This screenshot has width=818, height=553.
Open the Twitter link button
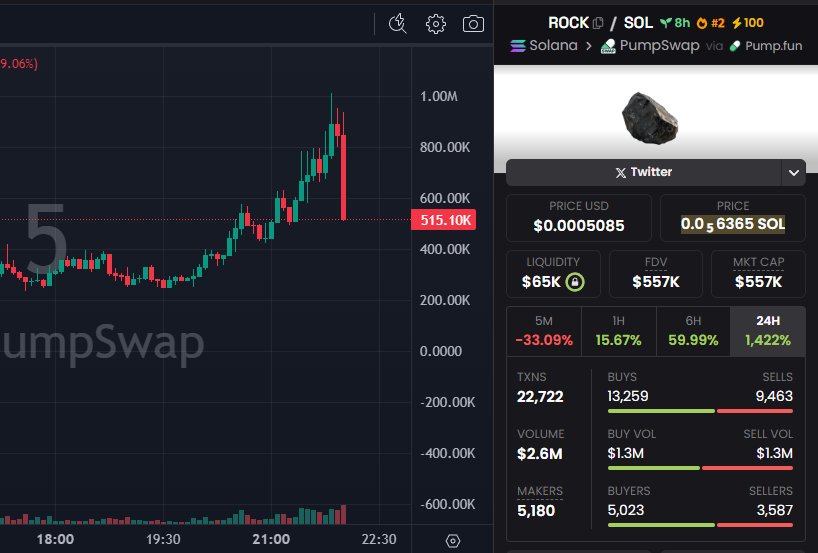(x=642, y=172)
